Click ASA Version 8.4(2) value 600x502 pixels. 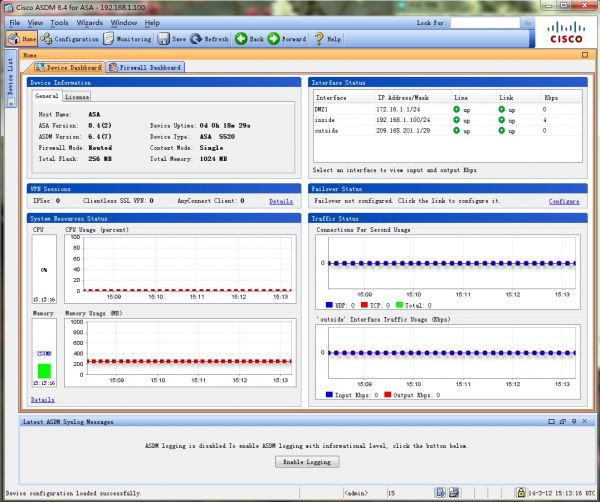pos(100,126)
